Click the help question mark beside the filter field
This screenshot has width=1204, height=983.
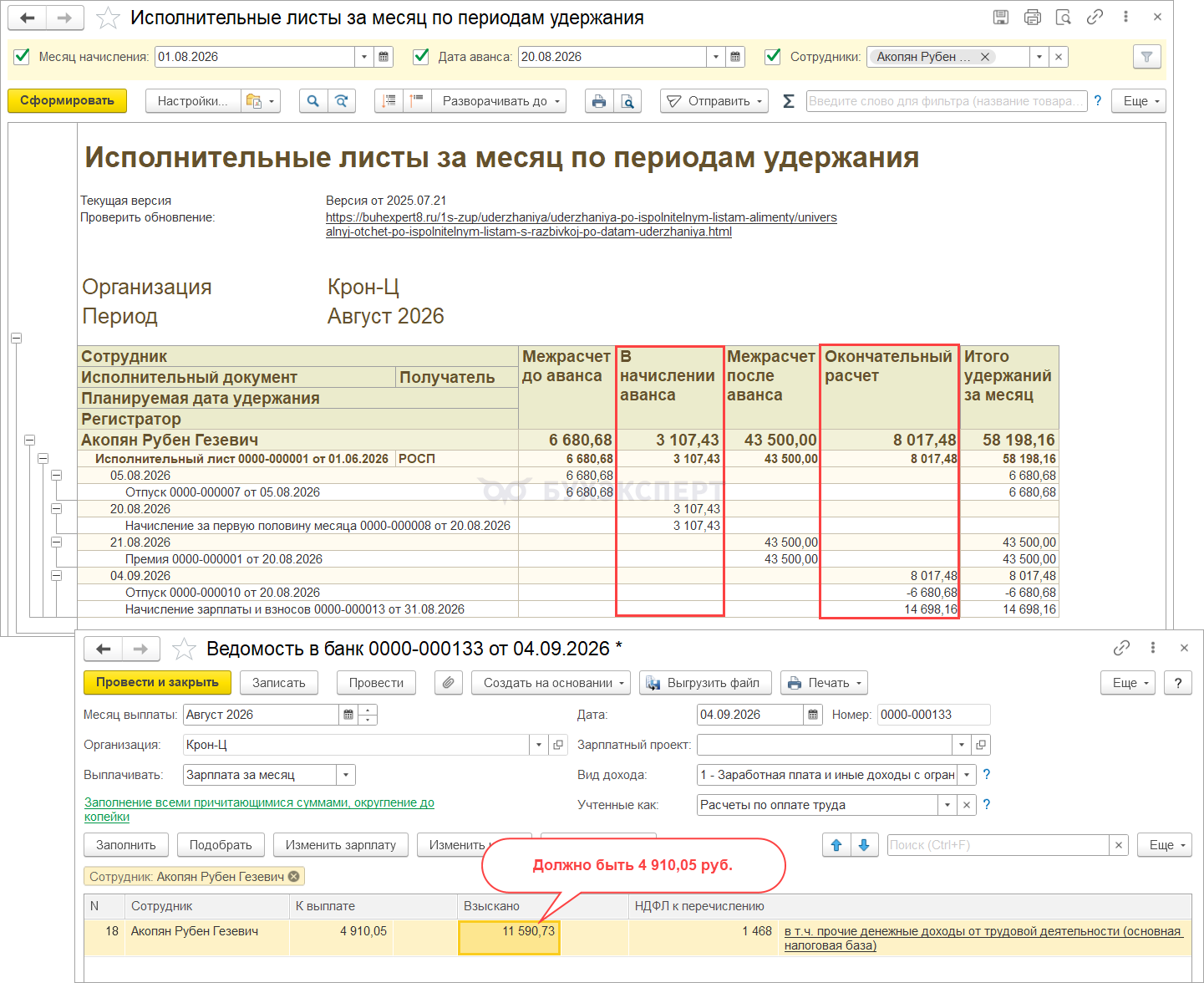[x=1098, y=101]
